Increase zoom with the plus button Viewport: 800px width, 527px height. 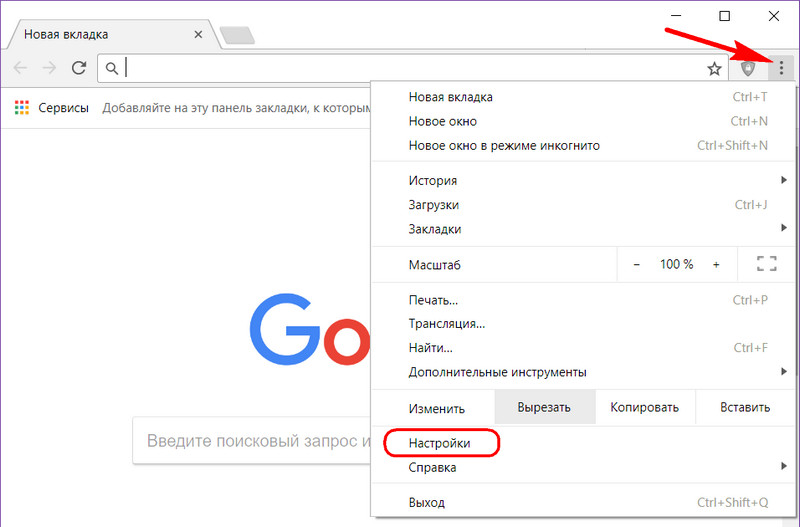pyautogui.click(x=716, y=264)
